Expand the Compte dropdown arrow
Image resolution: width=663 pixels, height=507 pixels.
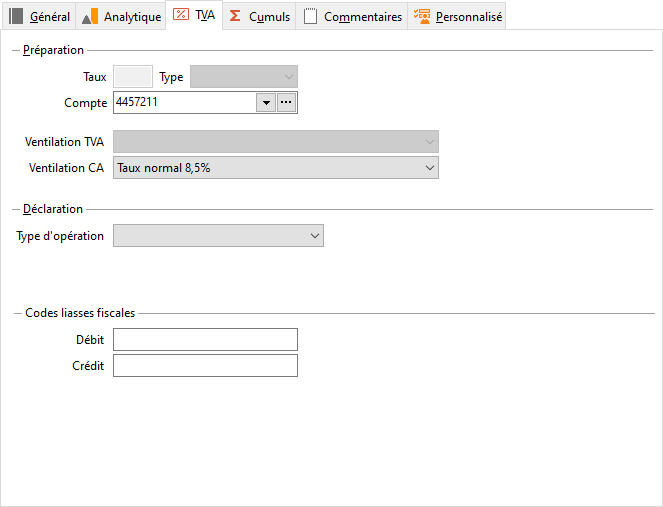(266, 103)
